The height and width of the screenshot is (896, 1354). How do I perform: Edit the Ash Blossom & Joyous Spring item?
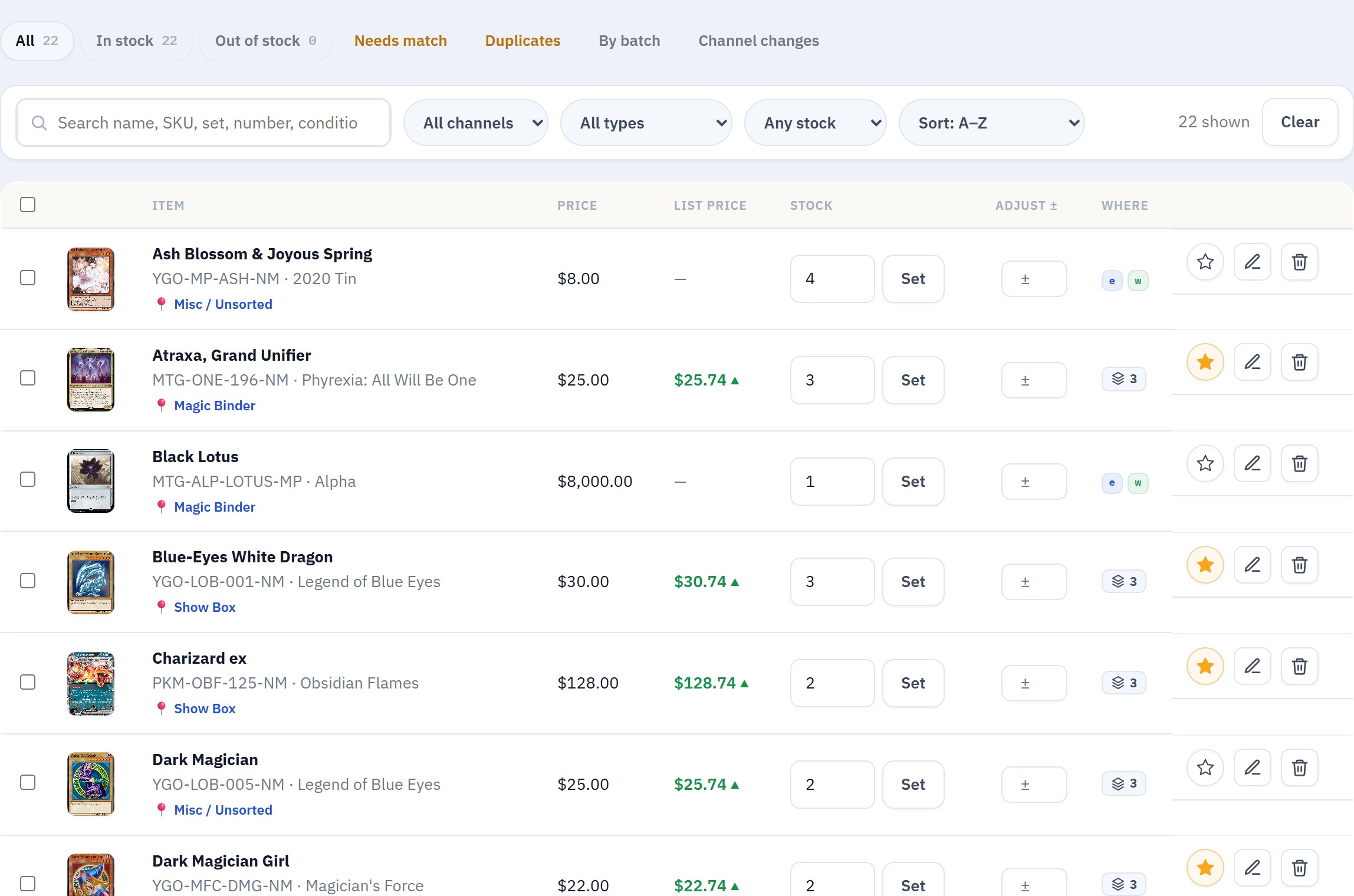(x=1253, y=262)
